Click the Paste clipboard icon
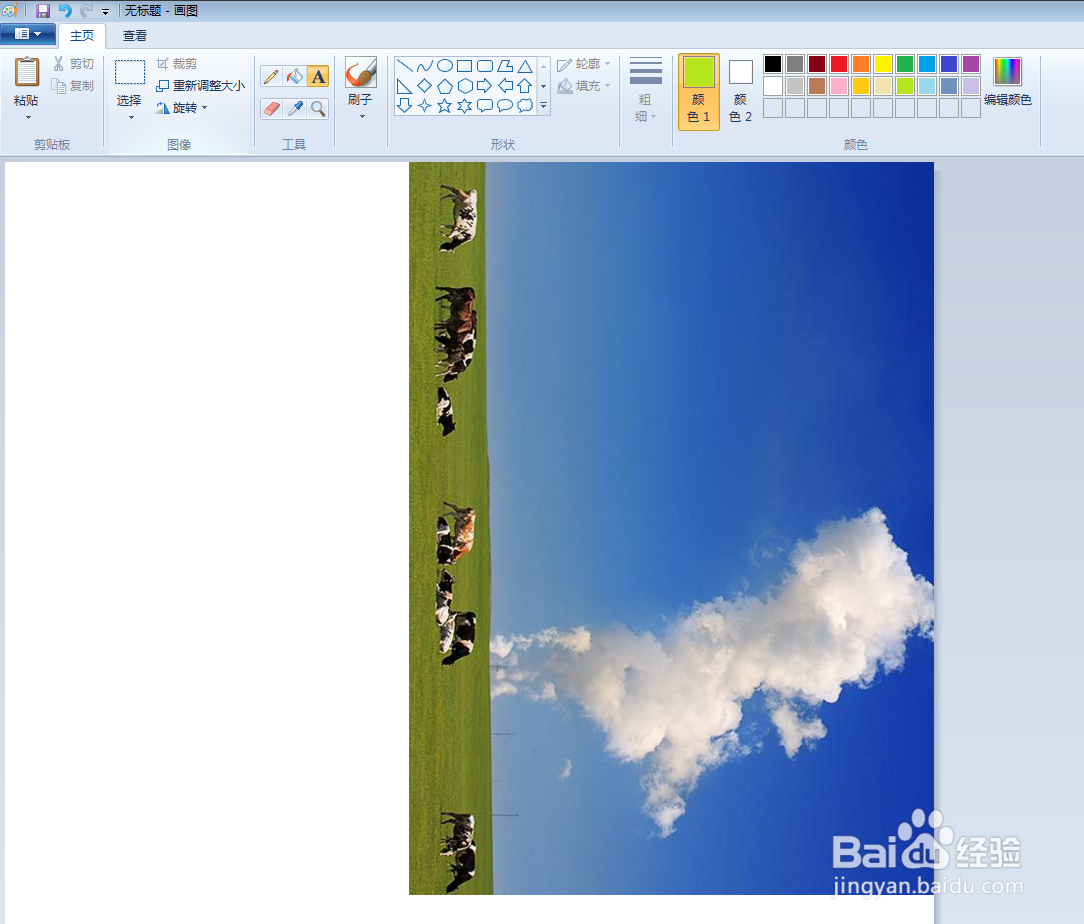Screen dimensions: 1084x924 (x=26, y=72)
